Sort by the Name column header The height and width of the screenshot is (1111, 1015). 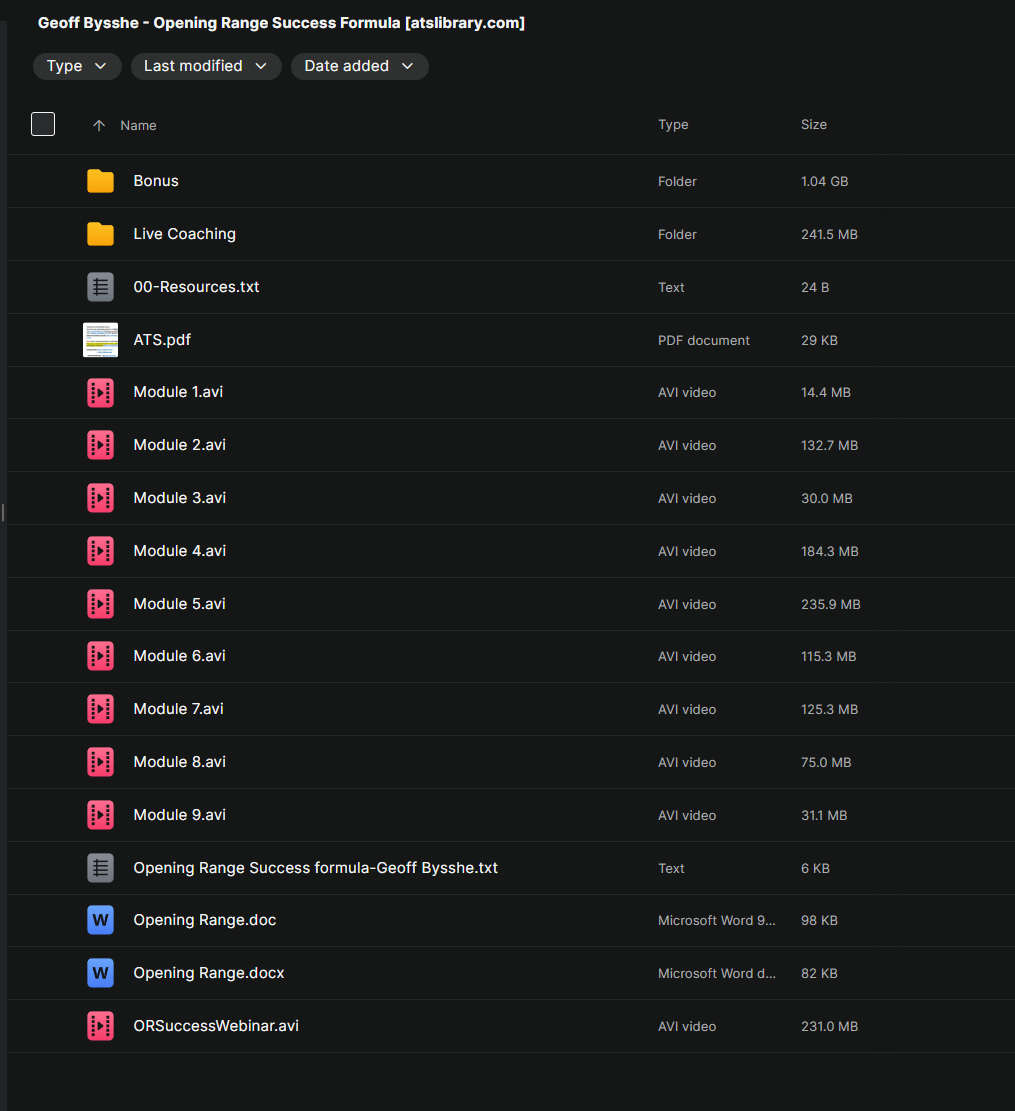pyautogui.click(x=138, y=125)
